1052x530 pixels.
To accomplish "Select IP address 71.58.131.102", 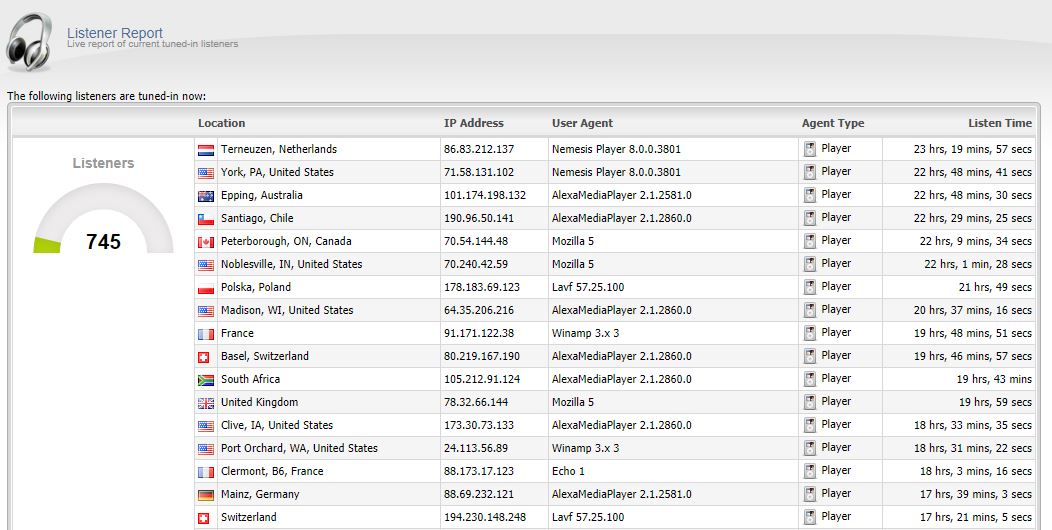I will [x=479, y=172].
